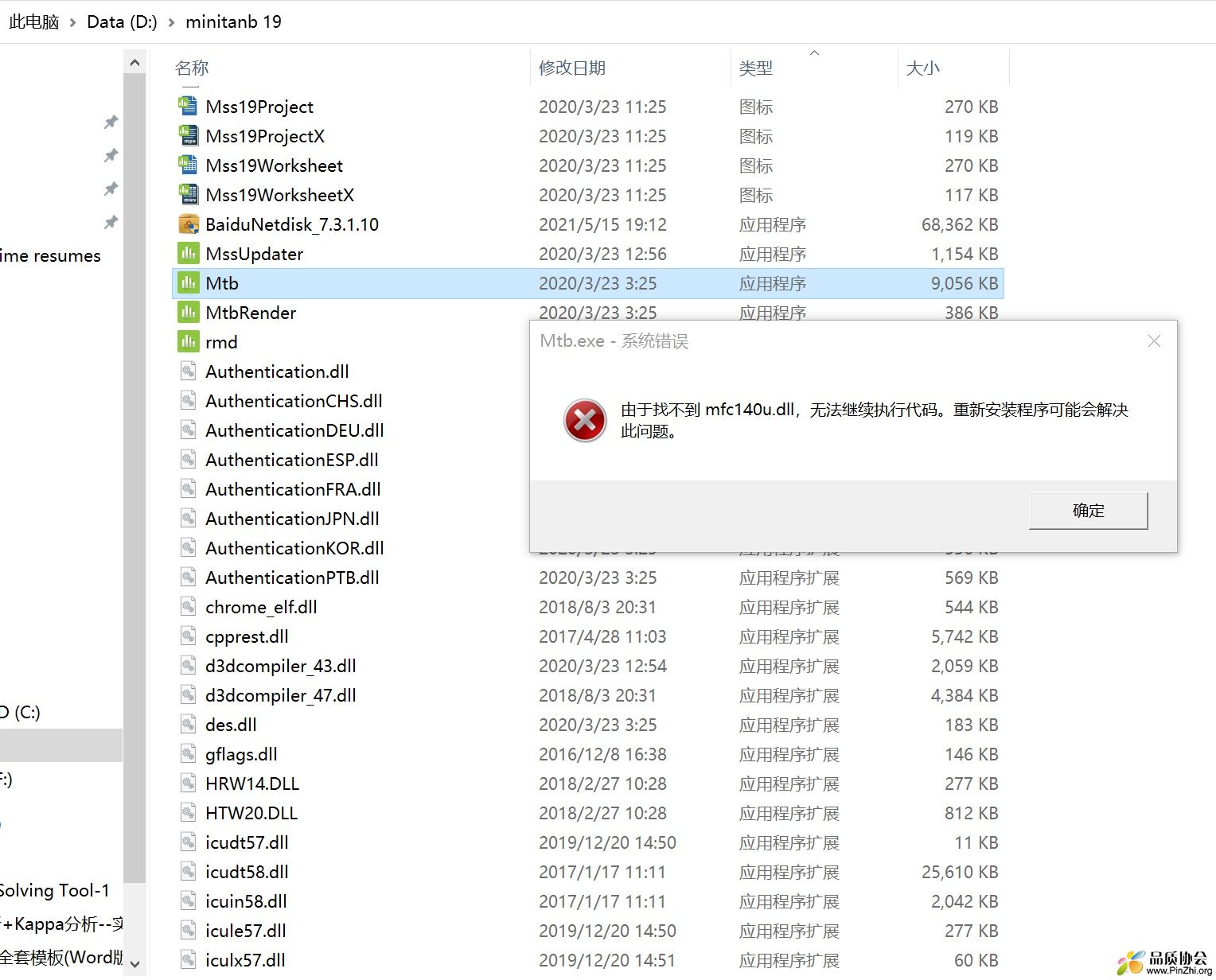Select 'Solving Tool-1' navigation pane item
The image size is (1216, 980).
coord(55,891)
